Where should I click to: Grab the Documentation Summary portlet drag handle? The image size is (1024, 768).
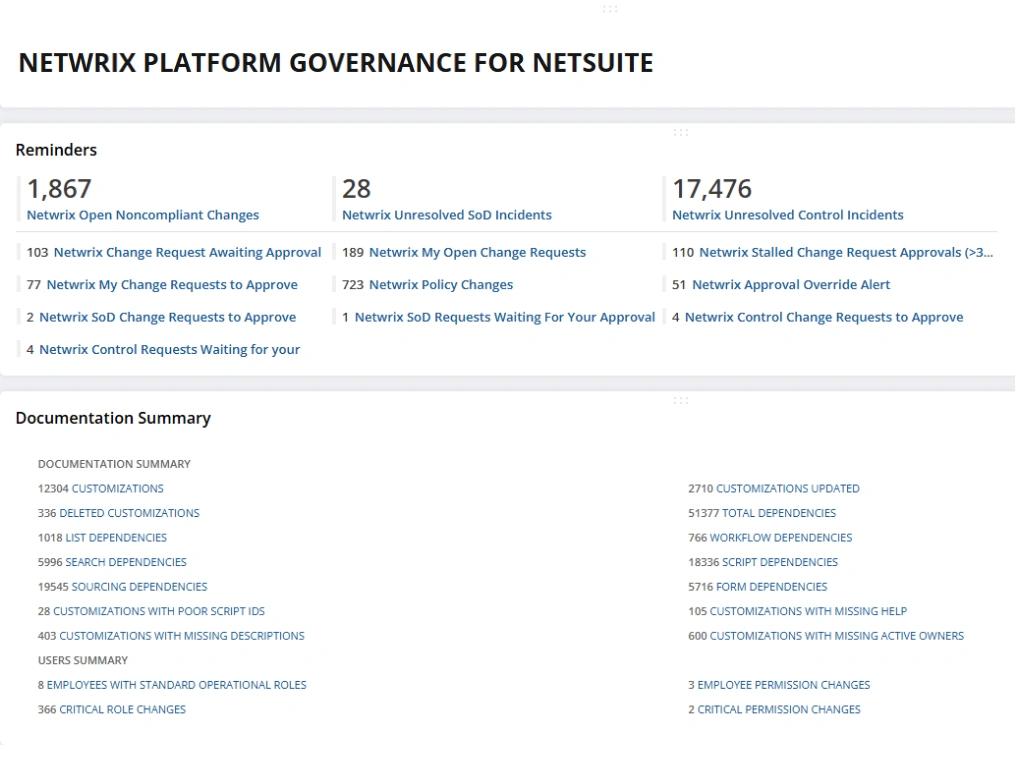680,400
